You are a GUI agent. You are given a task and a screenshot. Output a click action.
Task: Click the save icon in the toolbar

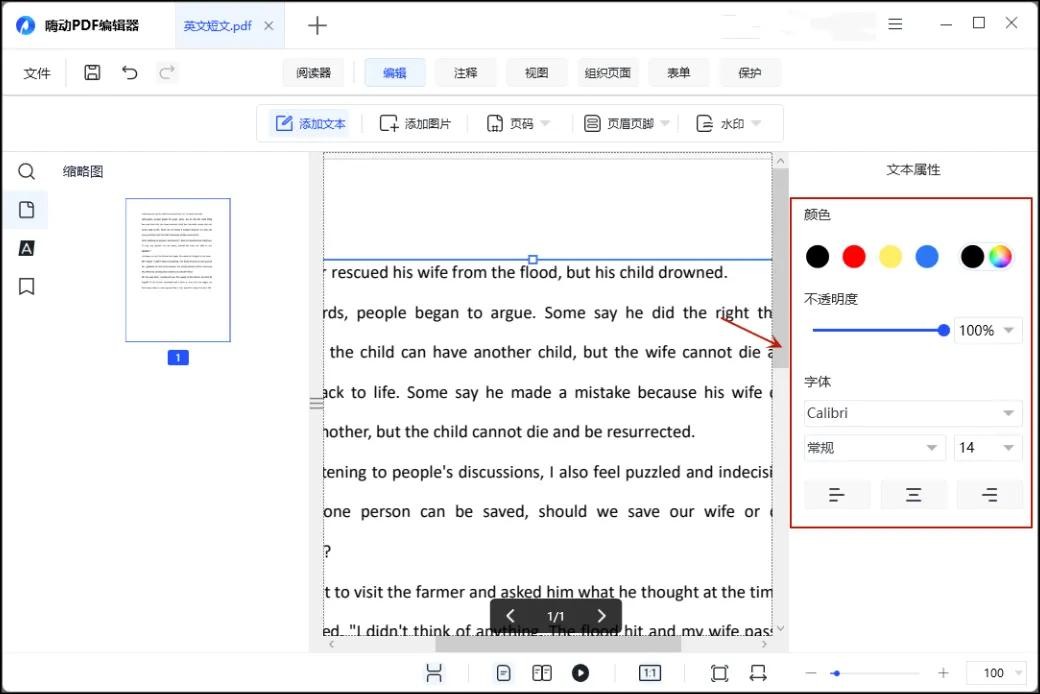tap(92, 72)
